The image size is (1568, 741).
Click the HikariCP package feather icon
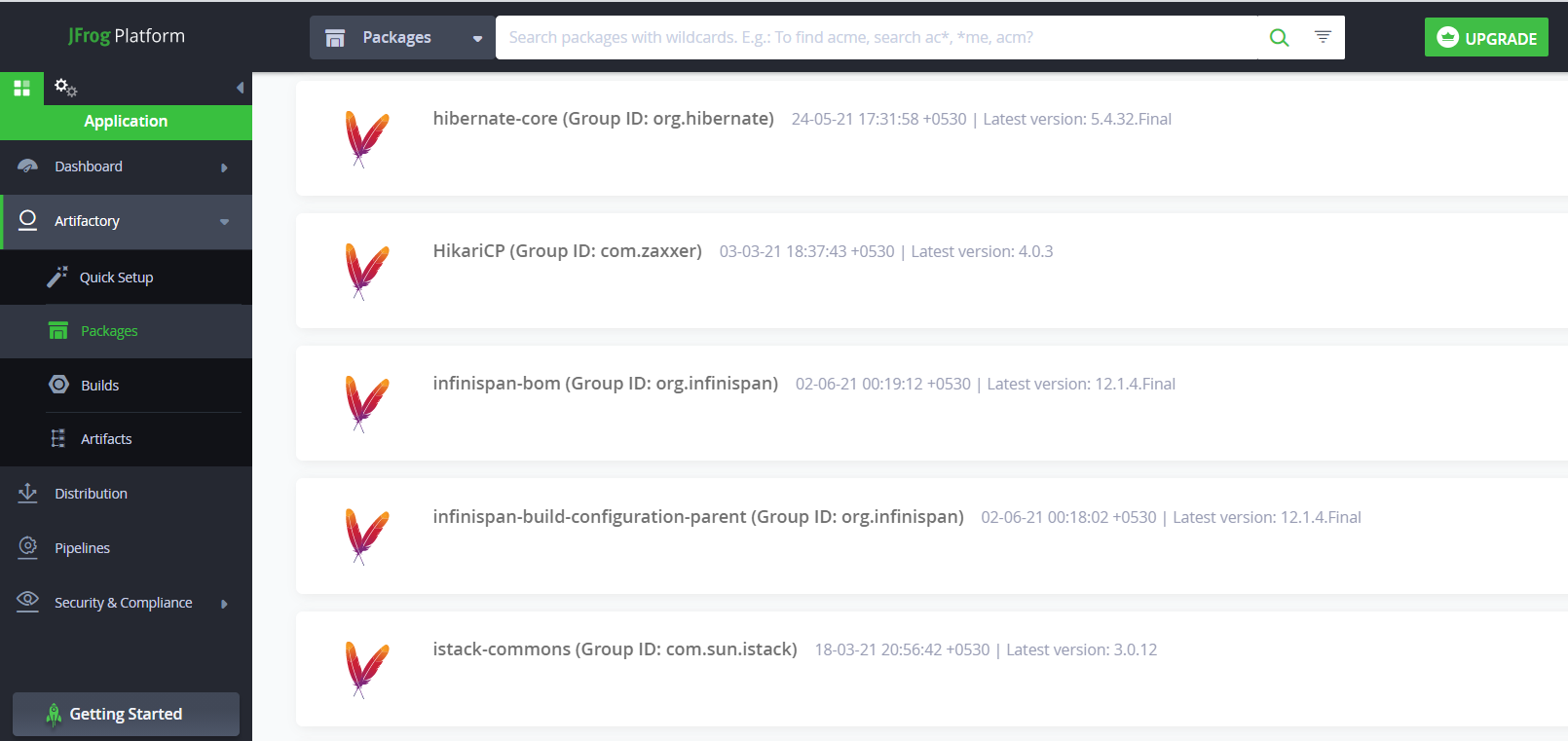tap(366, 271)
